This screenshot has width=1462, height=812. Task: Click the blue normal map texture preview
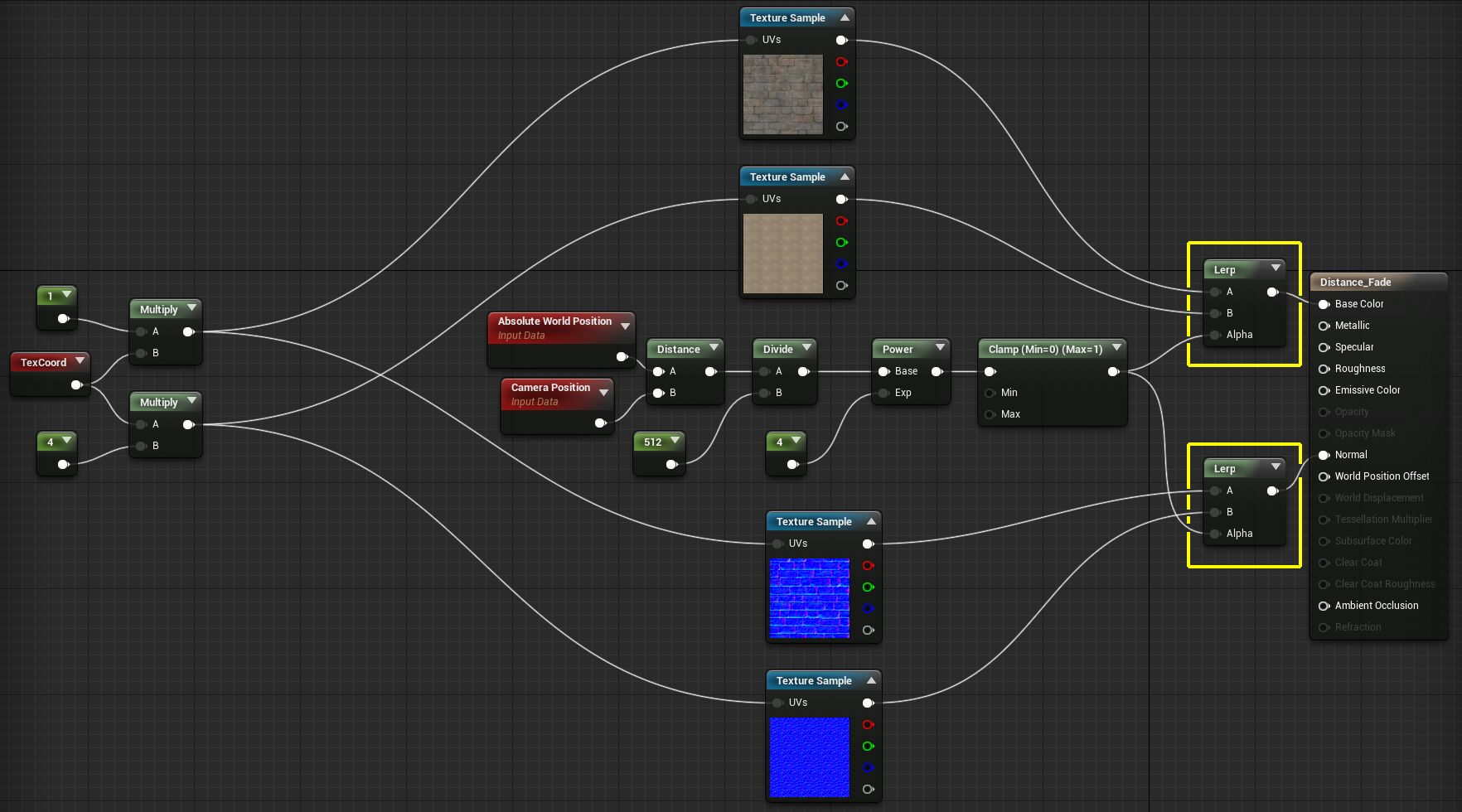click(x=810, y=597)
